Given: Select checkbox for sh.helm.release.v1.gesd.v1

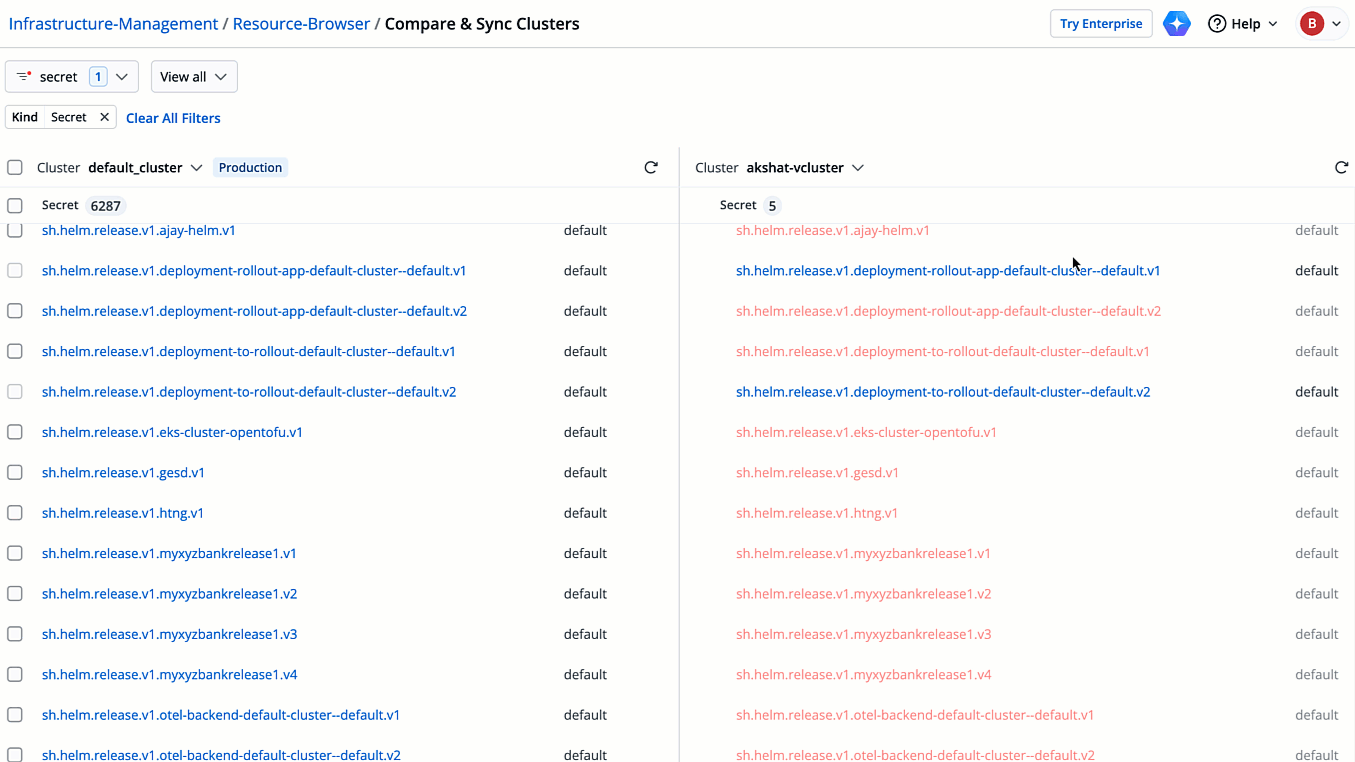Looking at the screenshot, I should click(15, 473).
